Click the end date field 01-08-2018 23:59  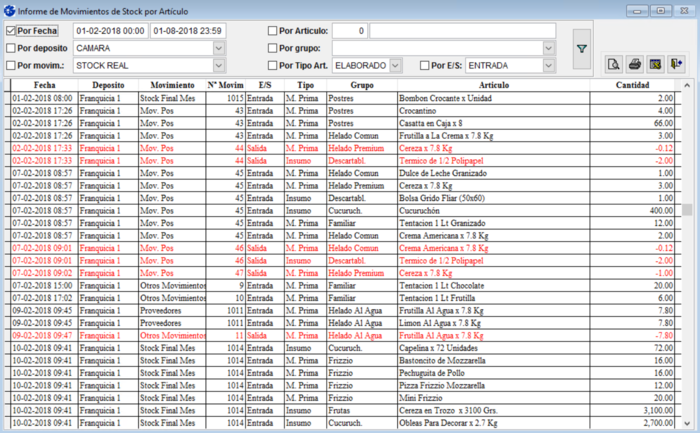(x=188, y=31)
